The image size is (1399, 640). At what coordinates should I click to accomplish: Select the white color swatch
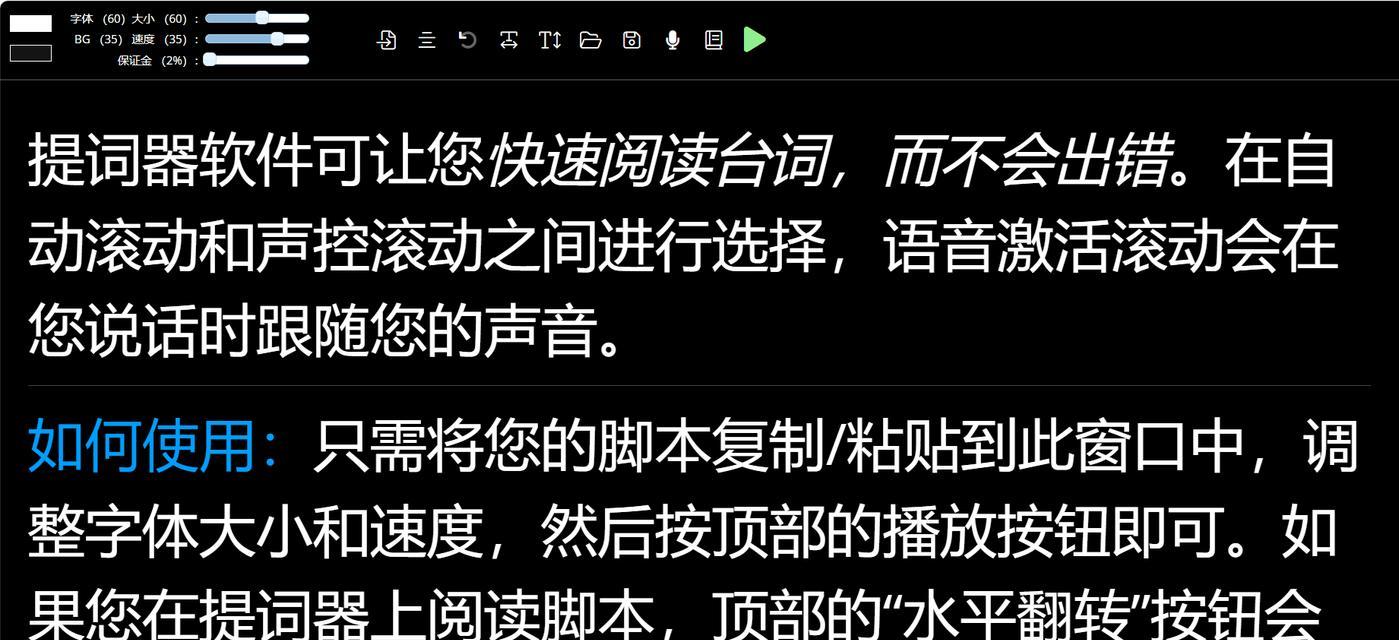coord(31,23)
